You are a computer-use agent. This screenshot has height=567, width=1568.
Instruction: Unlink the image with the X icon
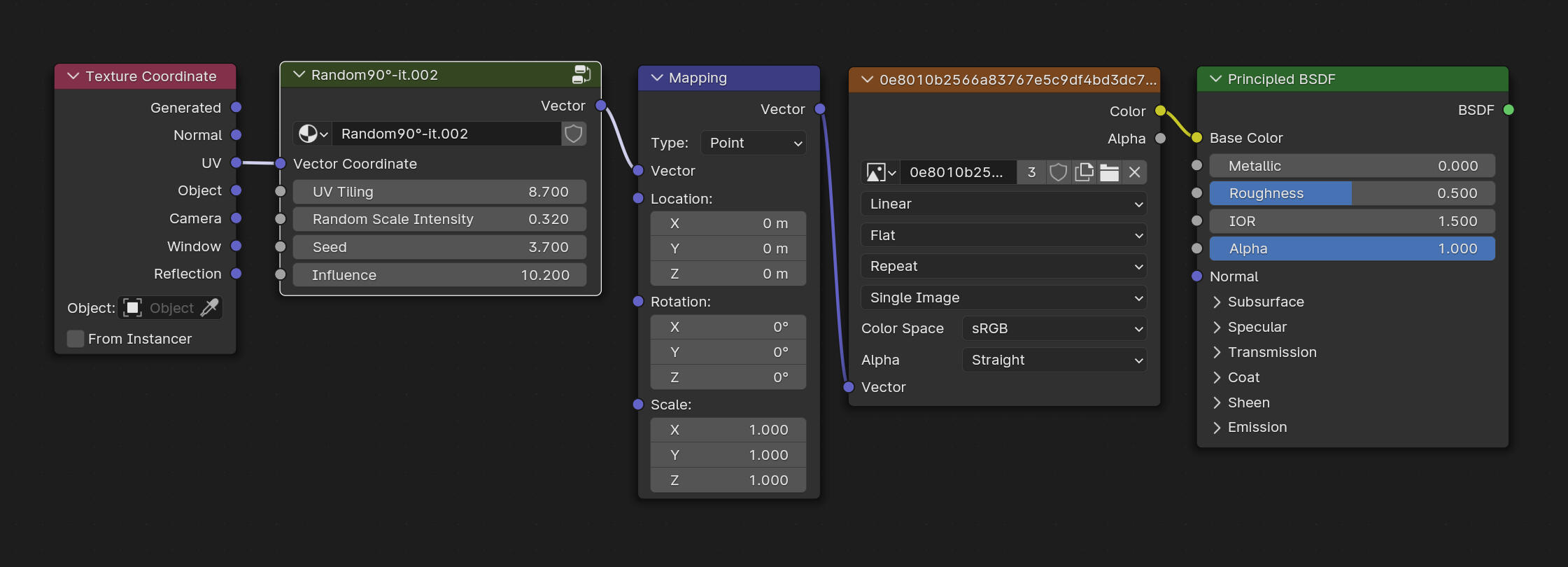(x=1134, y=172)
